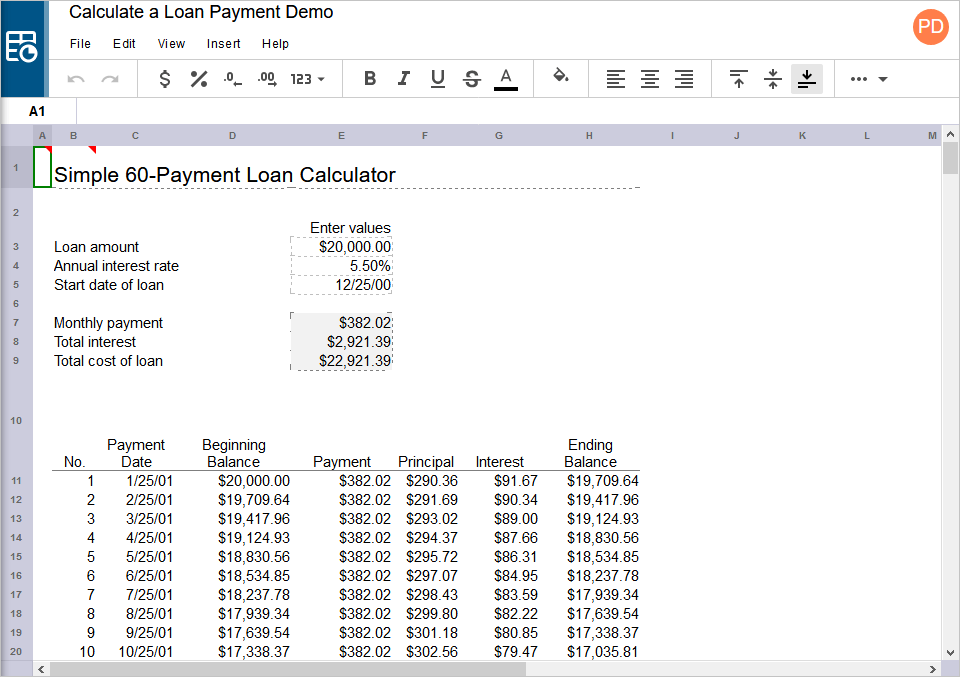
Task: Select the 5.50% interest rate cell
Action: coord(342,266)
